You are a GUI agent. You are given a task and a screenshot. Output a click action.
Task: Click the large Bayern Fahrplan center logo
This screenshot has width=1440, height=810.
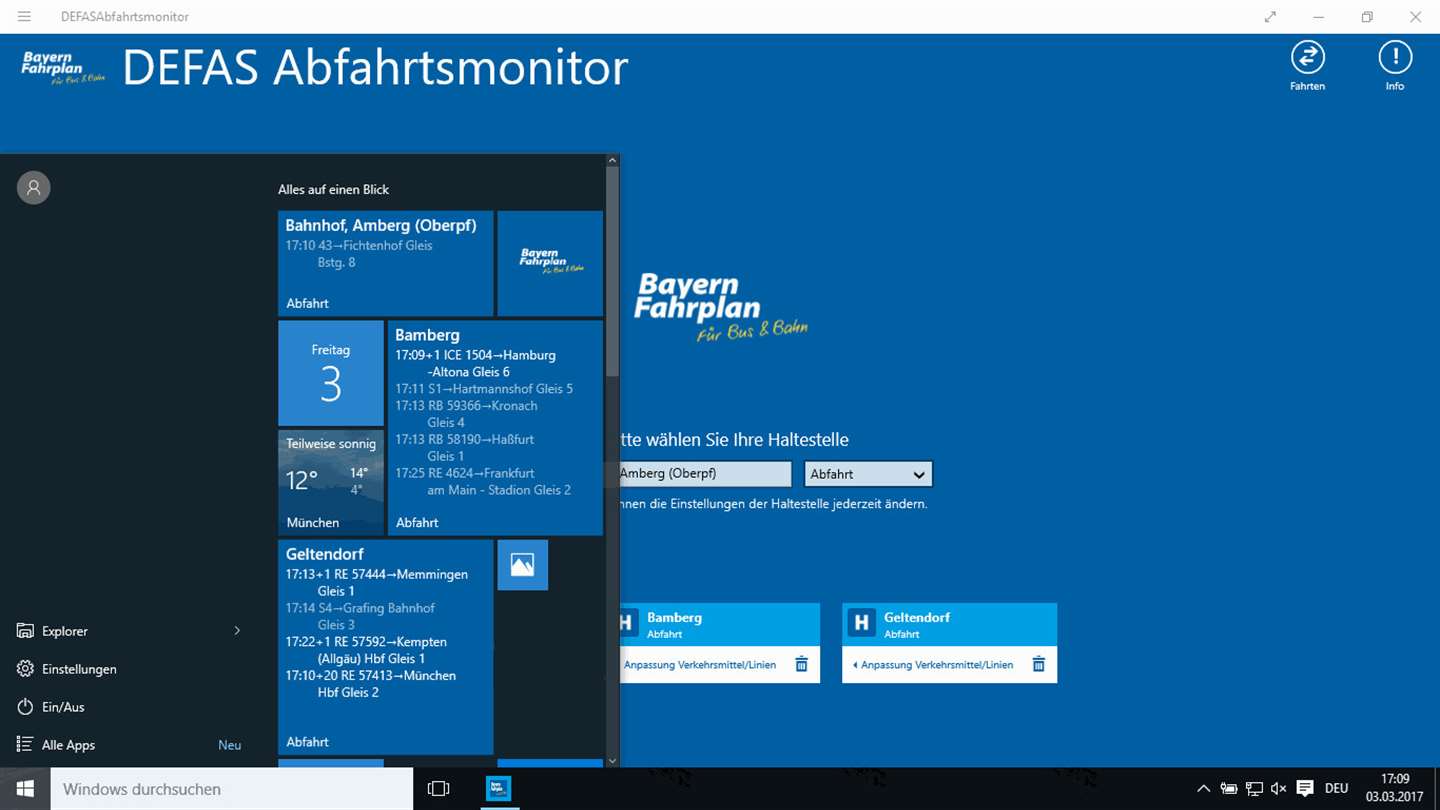click(x=720, y=307)
